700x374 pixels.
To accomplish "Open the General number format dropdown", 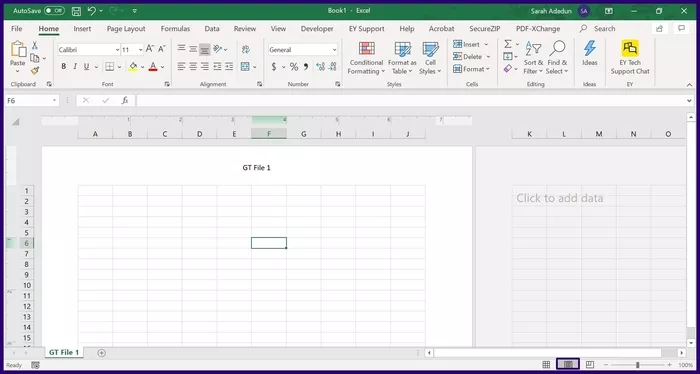I will tap(334, 50).
